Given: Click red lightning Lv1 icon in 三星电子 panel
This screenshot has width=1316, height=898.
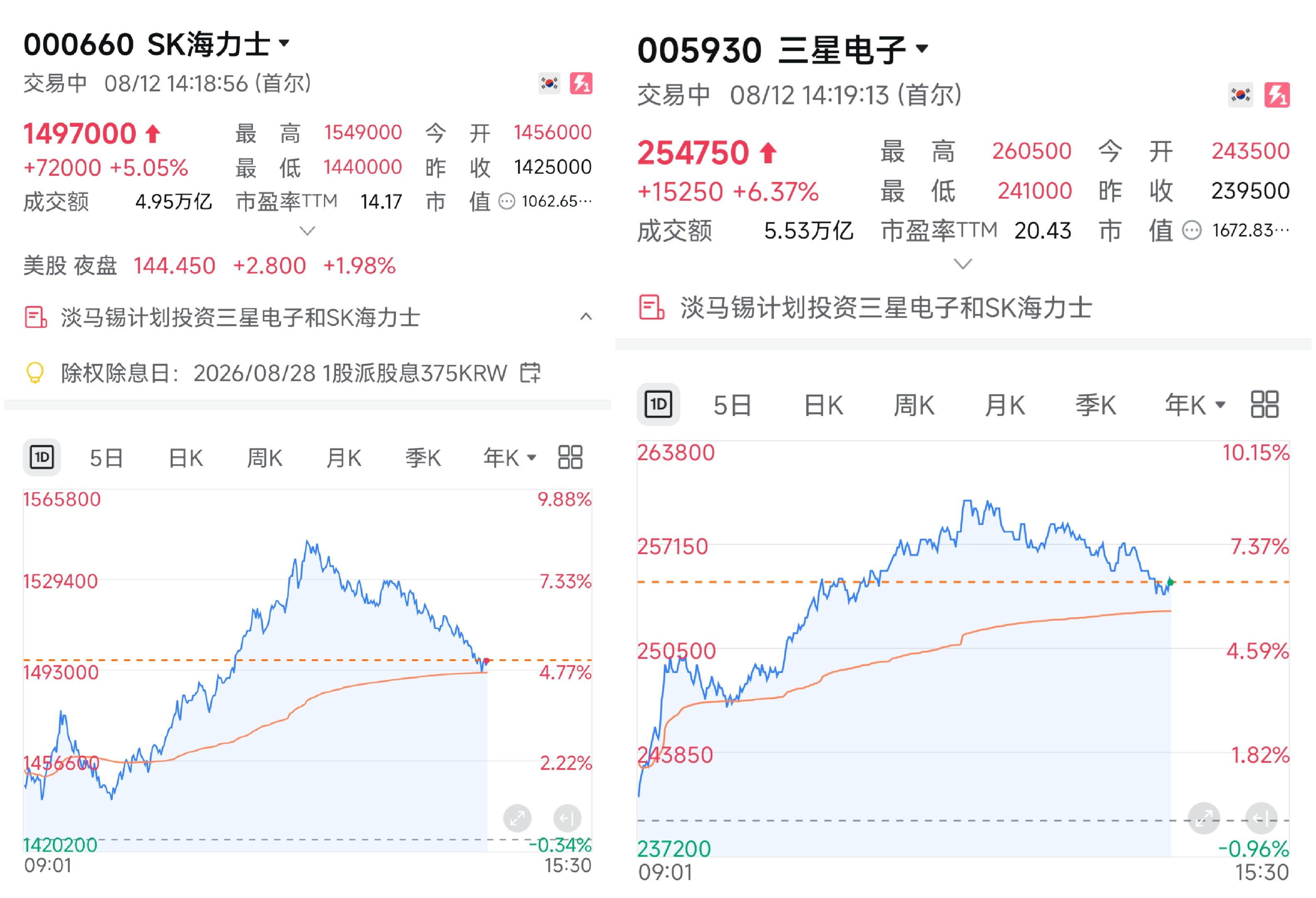Looking at the screenshot, I should click(1277, 95).
